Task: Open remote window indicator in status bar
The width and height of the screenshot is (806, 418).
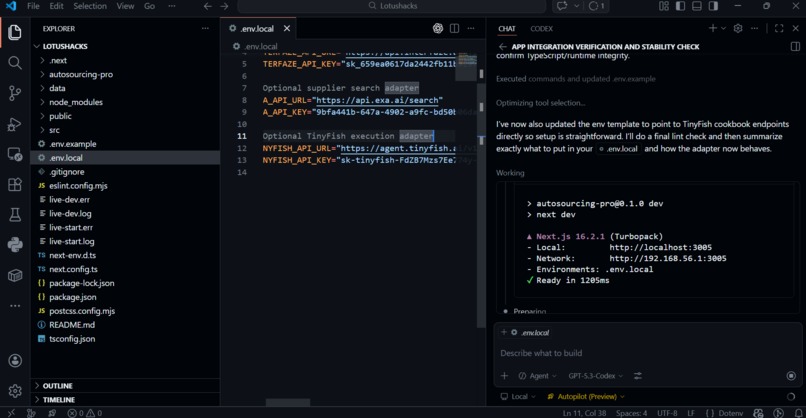Action: (x=11, y=413)
